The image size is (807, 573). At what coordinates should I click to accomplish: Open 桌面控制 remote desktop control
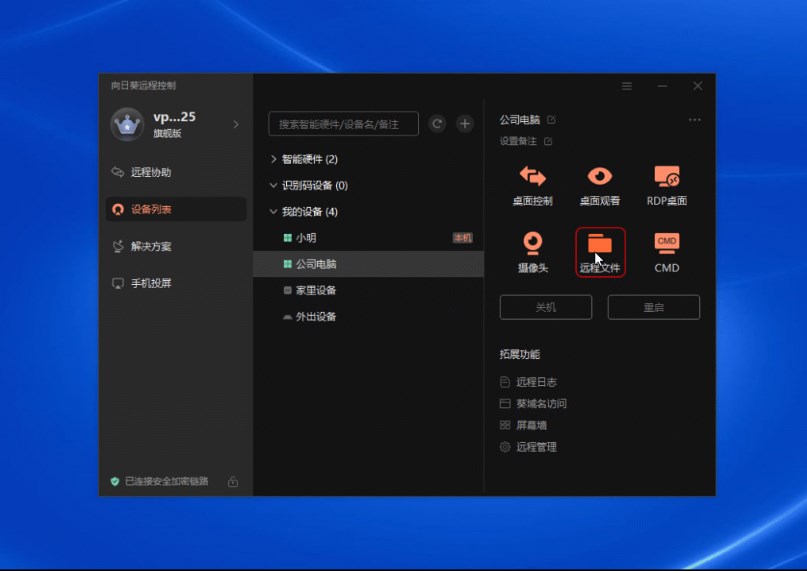pyautogui.click(x=532, y=185)
